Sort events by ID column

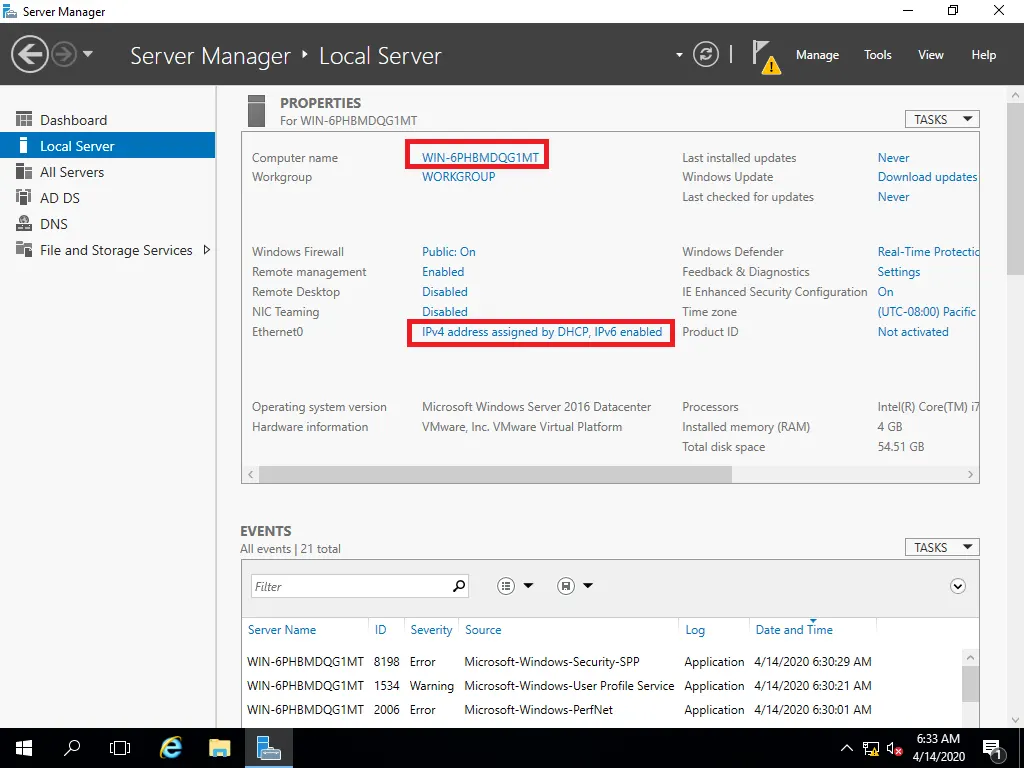381,630
